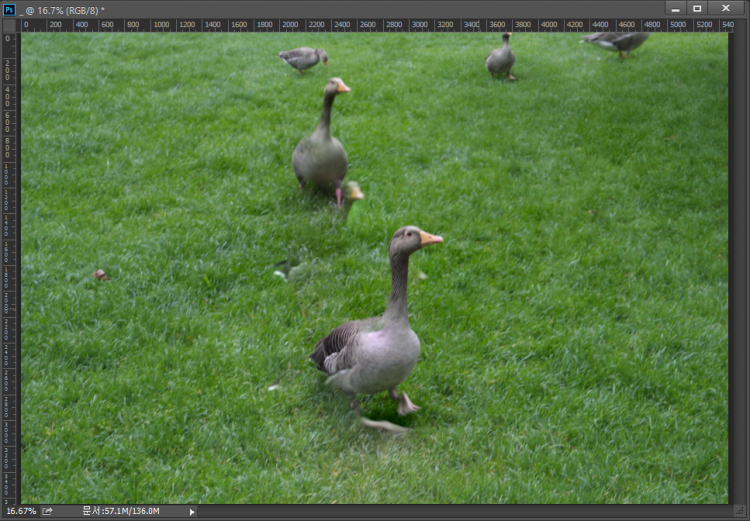Click the goose at top right edge
The height and width of the screenshot is (521, 750).
click(617, 41)
